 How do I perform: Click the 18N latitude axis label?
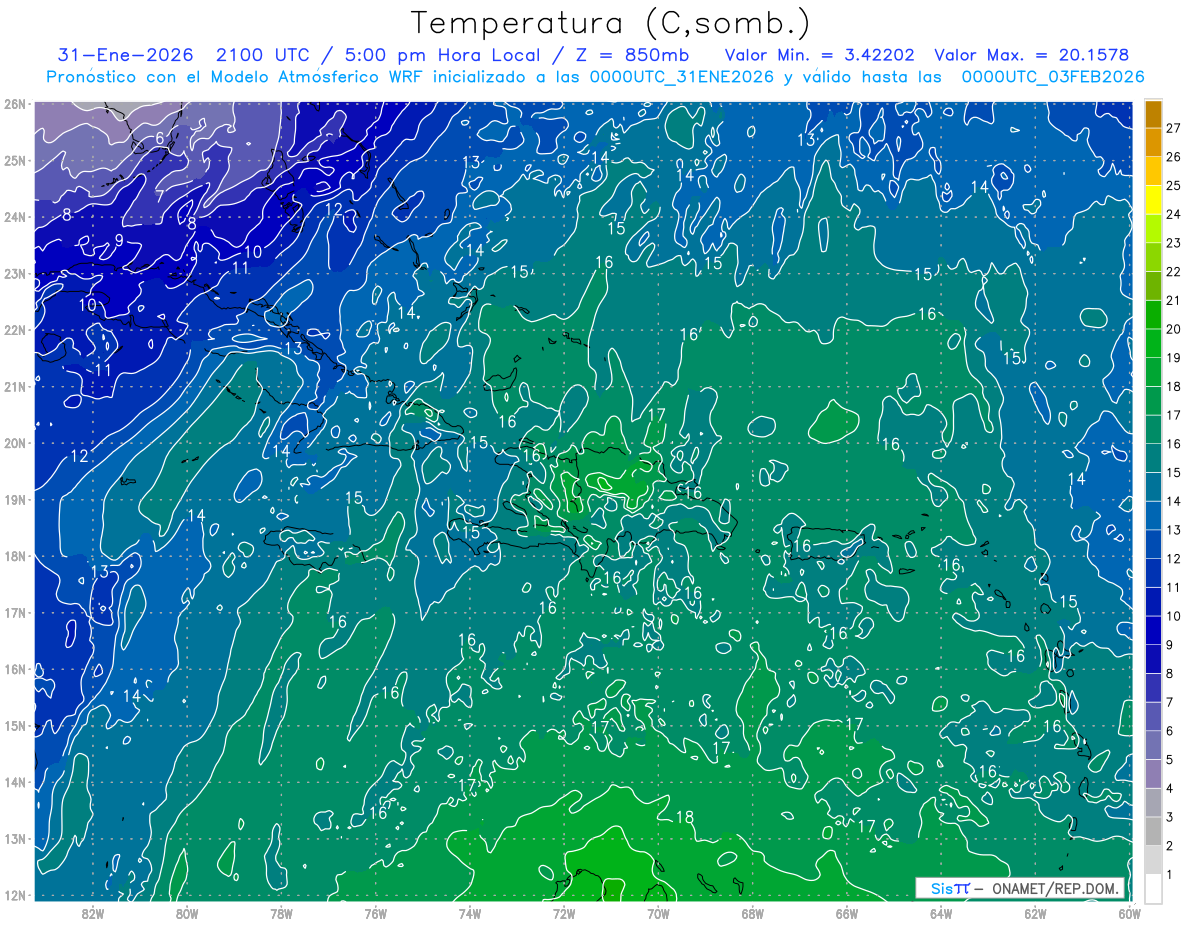click(x=14, y=556)
